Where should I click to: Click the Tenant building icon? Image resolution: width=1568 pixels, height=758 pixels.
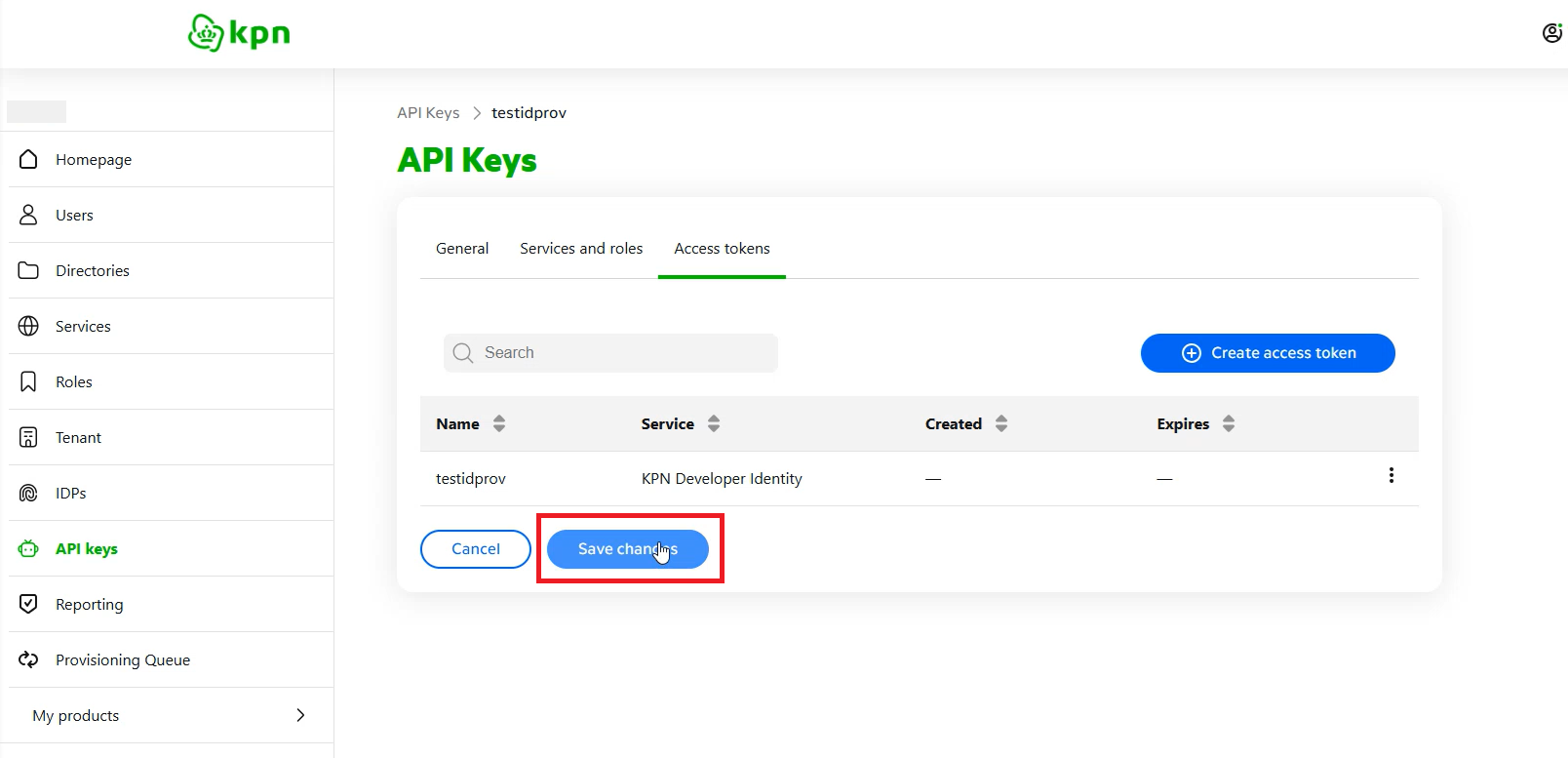click(x=28, y=437)
